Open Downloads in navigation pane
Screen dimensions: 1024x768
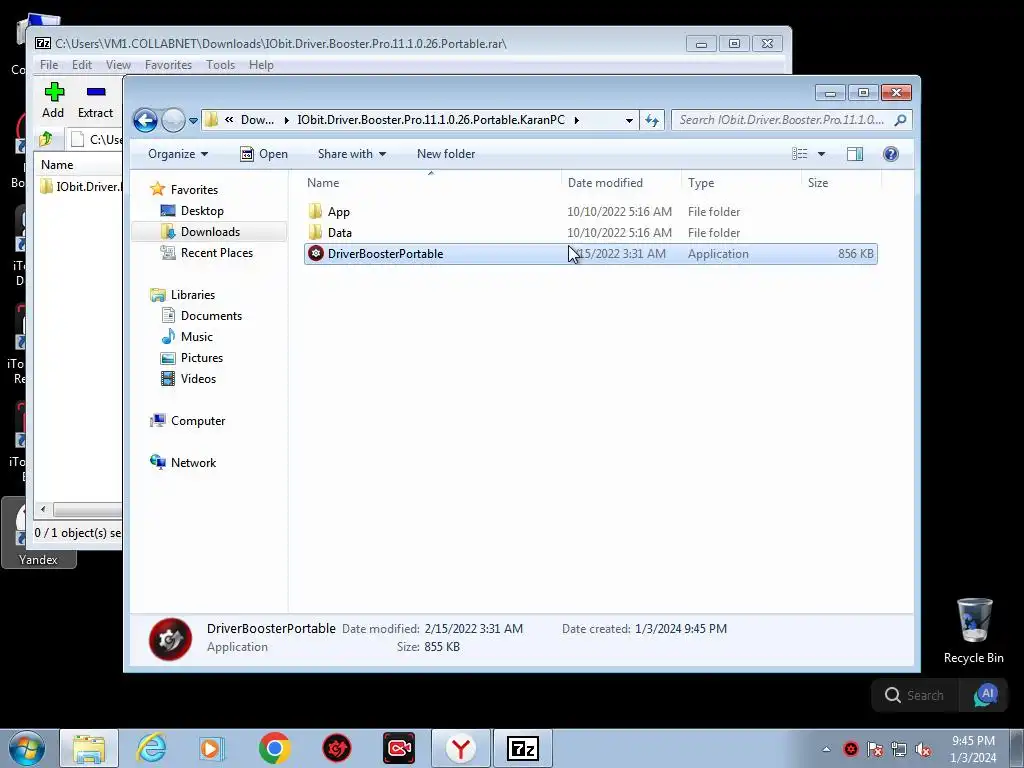pos(210,232)
